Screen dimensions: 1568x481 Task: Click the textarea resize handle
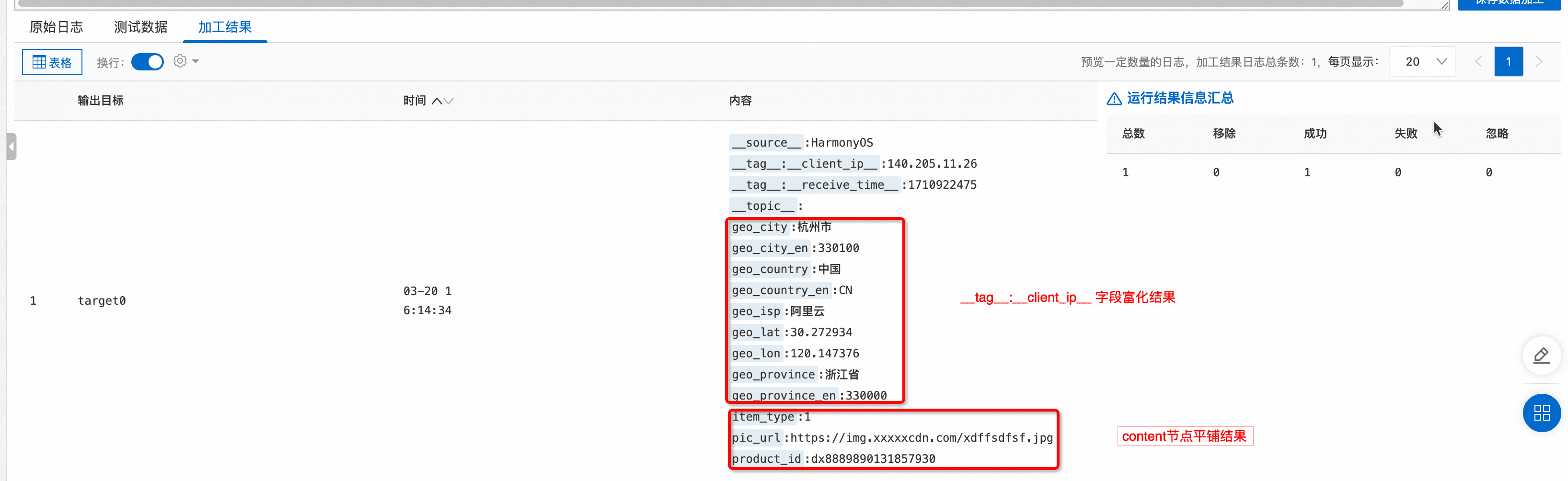(x=1444, y=5)
